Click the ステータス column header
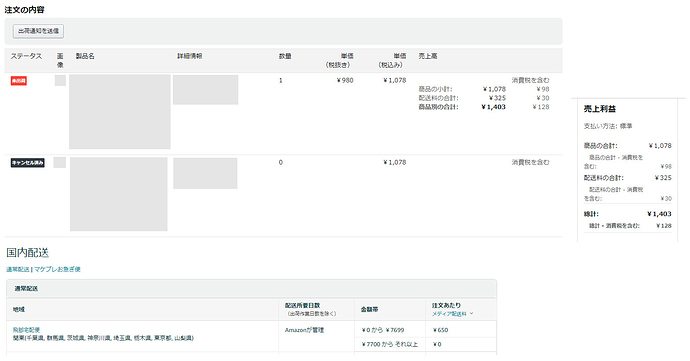Viewport: 690px width, 361px height. coord(26,56)
